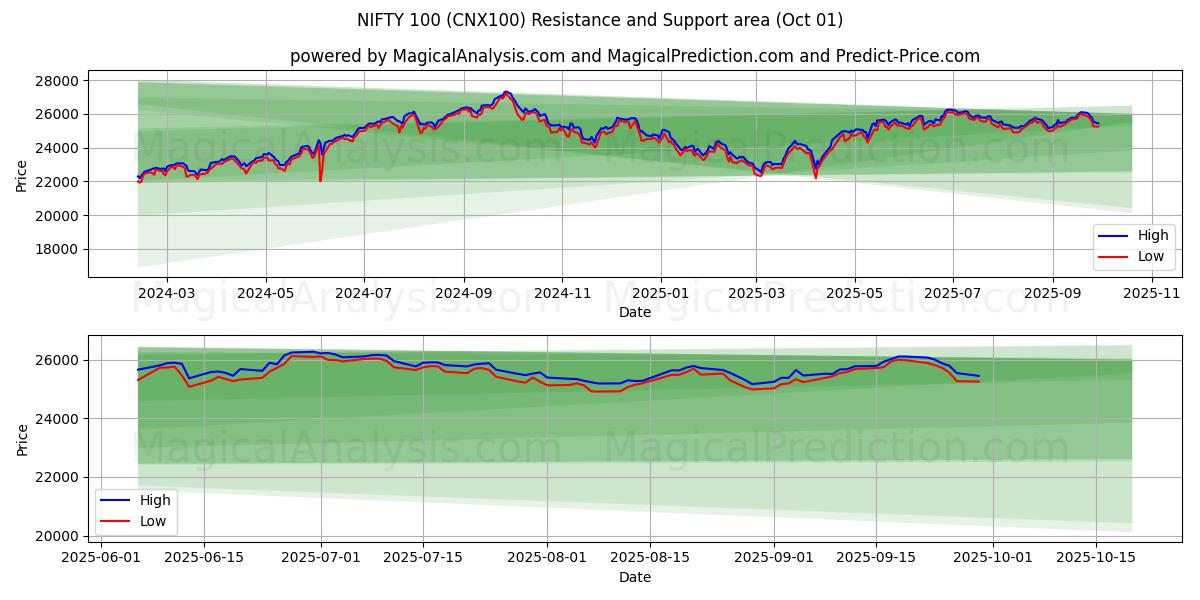This screenshot has height=600, width=1200.
Task: Click the 2025-08-01 date tick label
Action: (547, 558)
